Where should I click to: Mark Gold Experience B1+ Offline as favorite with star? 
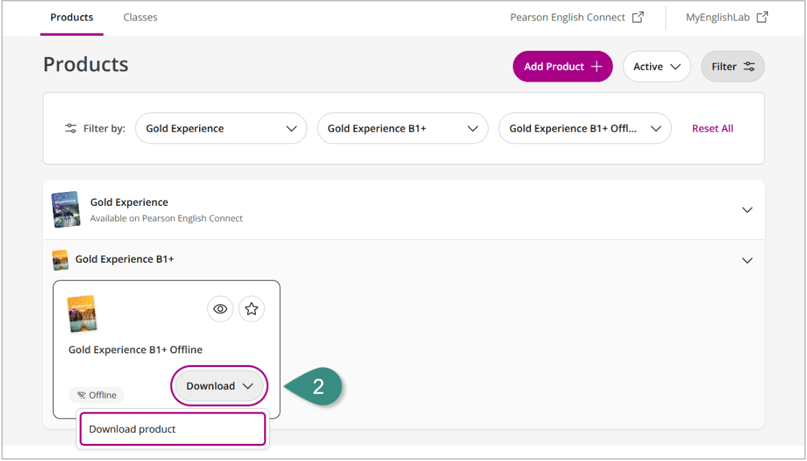[251, 309]
